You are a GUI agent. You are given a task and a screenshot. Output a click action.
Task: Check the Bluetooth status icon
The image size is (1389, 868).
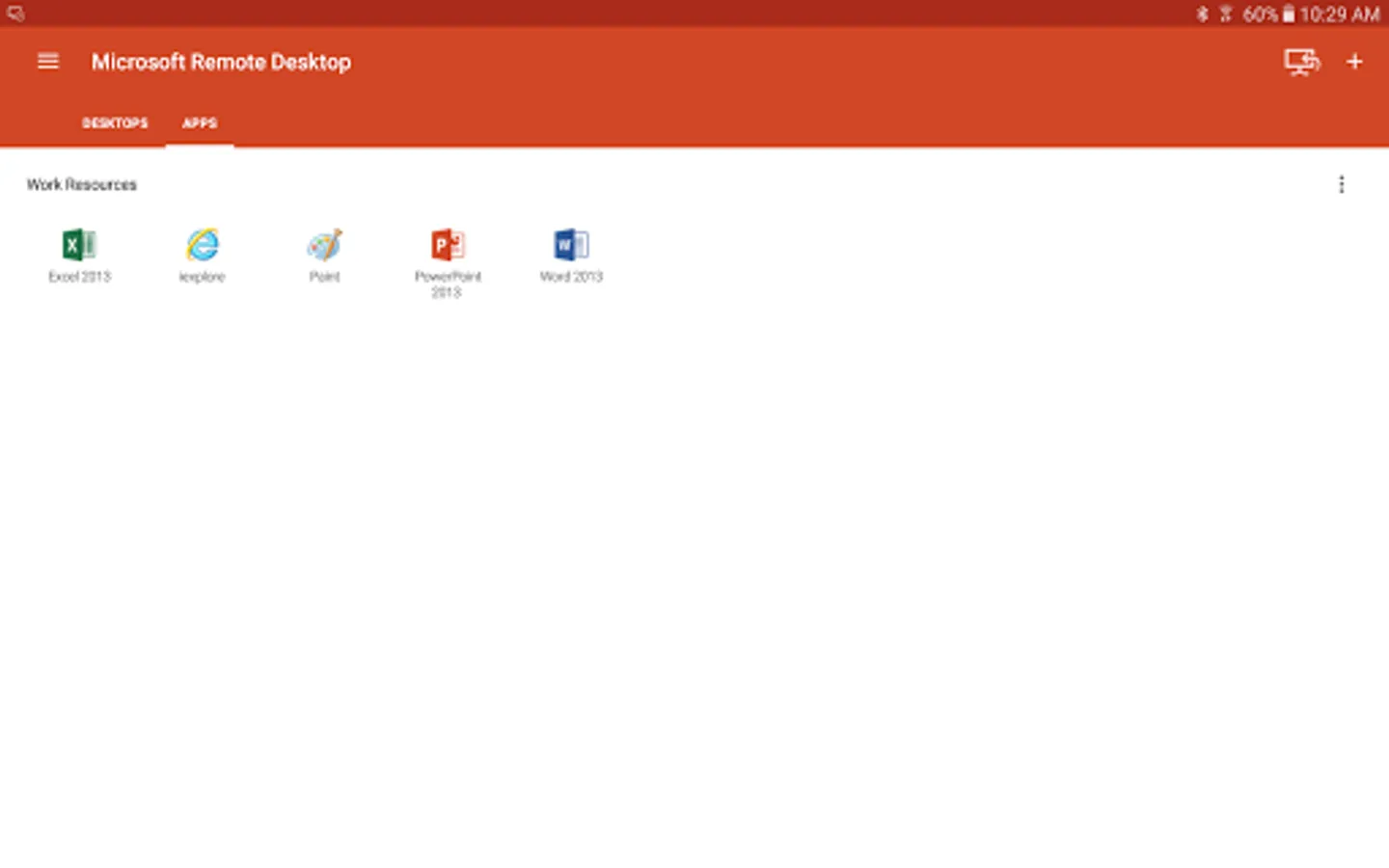coord(1202,14)
